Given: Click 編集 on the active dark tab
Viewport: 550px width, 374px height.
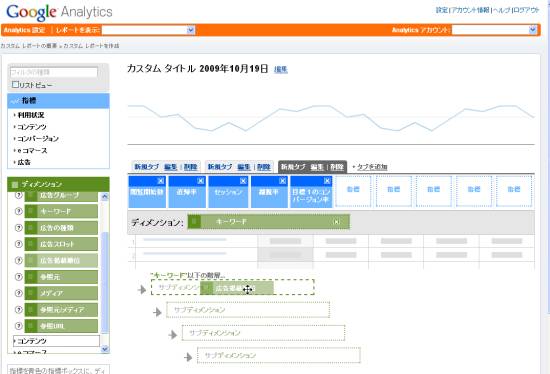Looking at the screenshot, I should 317,167.
